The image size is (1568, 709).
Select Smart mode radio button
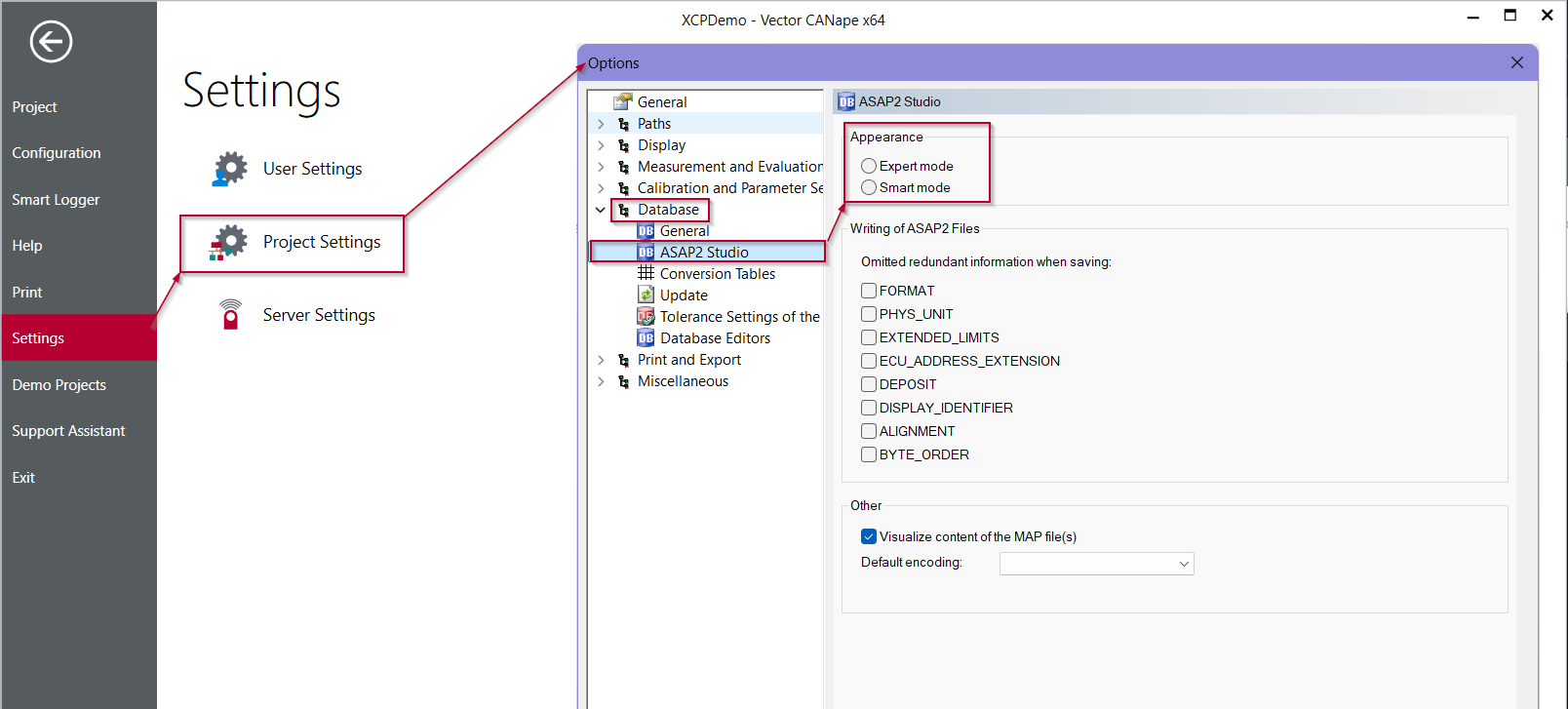[x=869, y=187]
